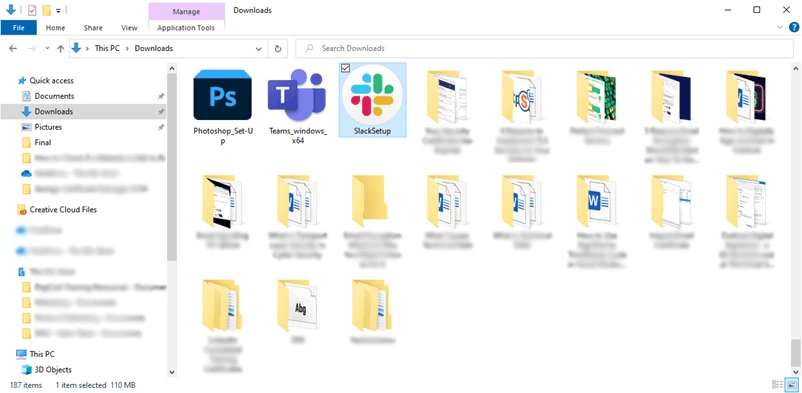
Task: Open the Final folder in sidebar
Action: (43, 142)
